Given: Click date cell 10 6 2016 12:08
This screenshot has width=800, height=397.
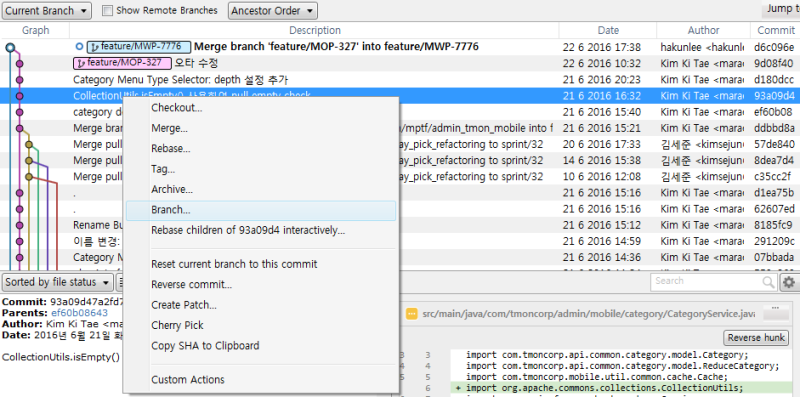Looking at the screenshot, I should coord(602,177).
